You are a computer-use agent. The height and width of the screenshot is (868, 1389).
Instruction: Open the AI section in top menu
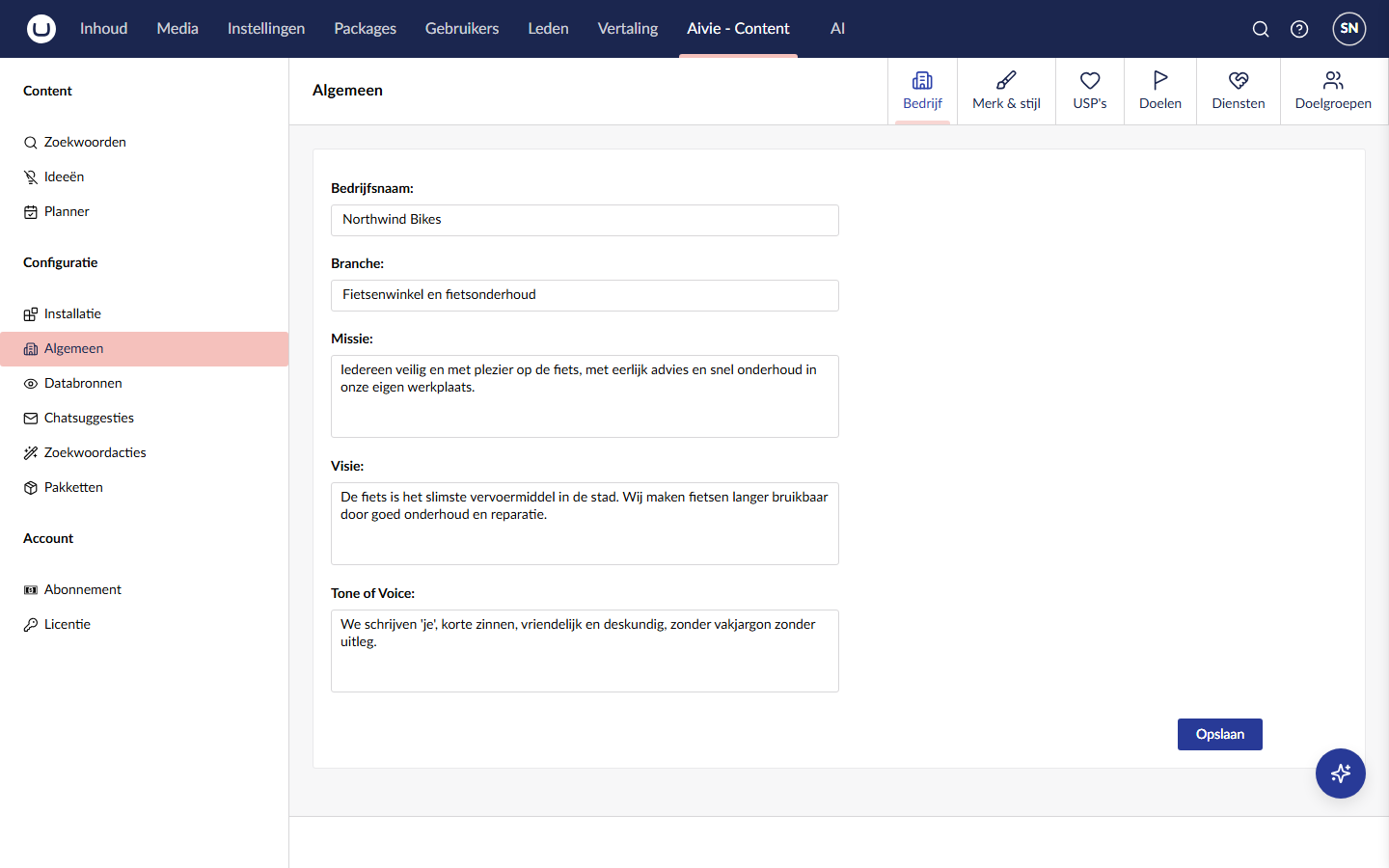pos(837,29)
